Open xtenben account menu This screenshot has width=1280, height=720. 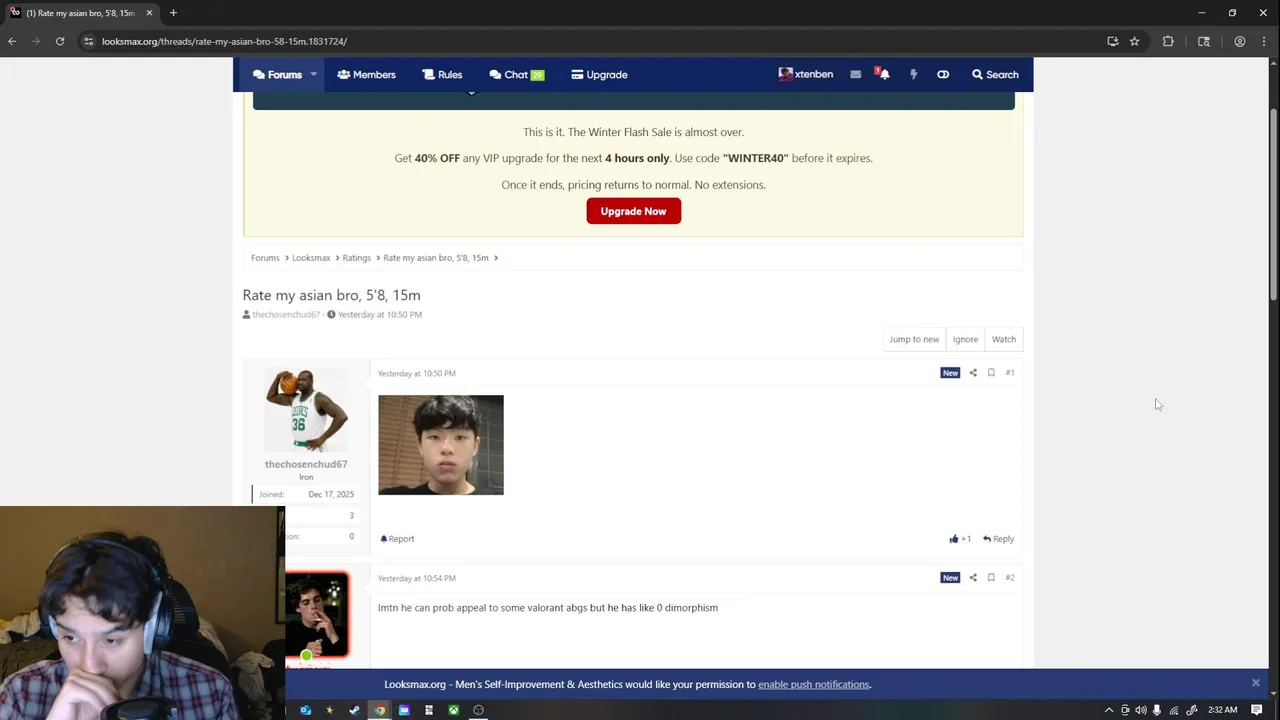point(806,74)
